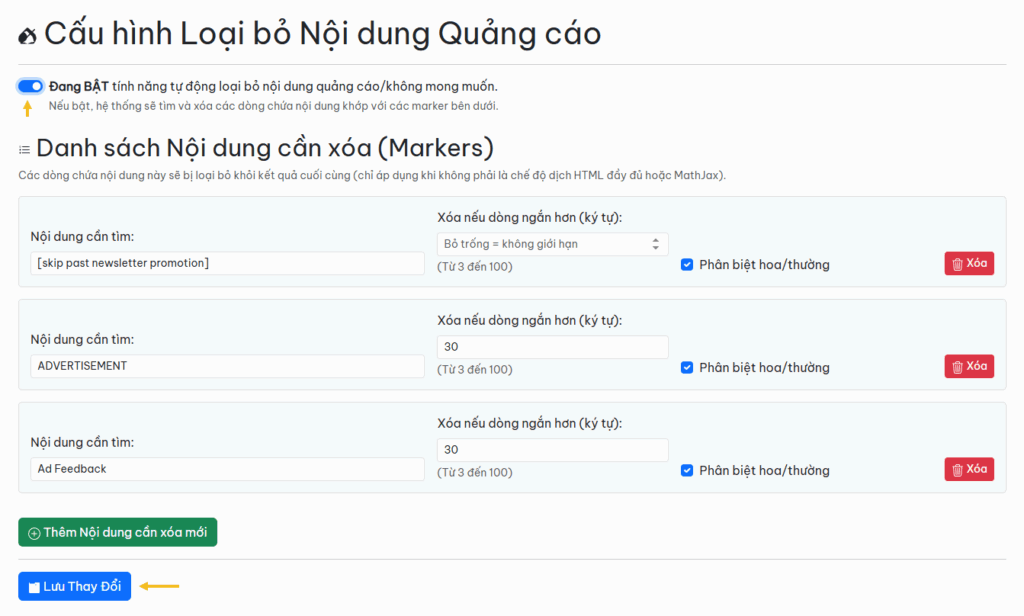Uncheck Phân biệt hoa/thường for Ad Feedback row

click(687, 470)
